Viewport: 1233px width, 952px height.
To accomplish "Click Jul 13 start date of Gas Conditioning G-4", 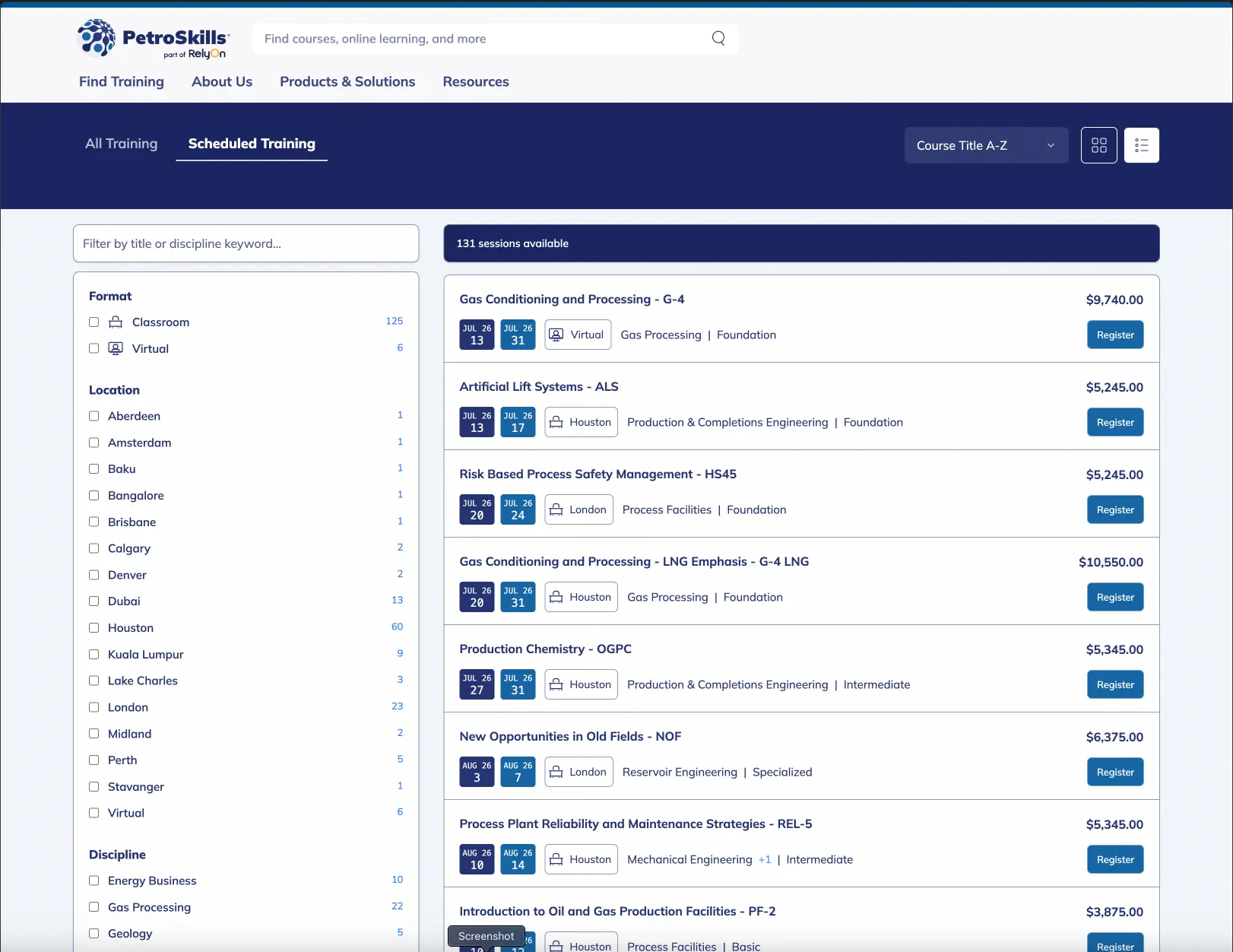I will click(477, 335).
